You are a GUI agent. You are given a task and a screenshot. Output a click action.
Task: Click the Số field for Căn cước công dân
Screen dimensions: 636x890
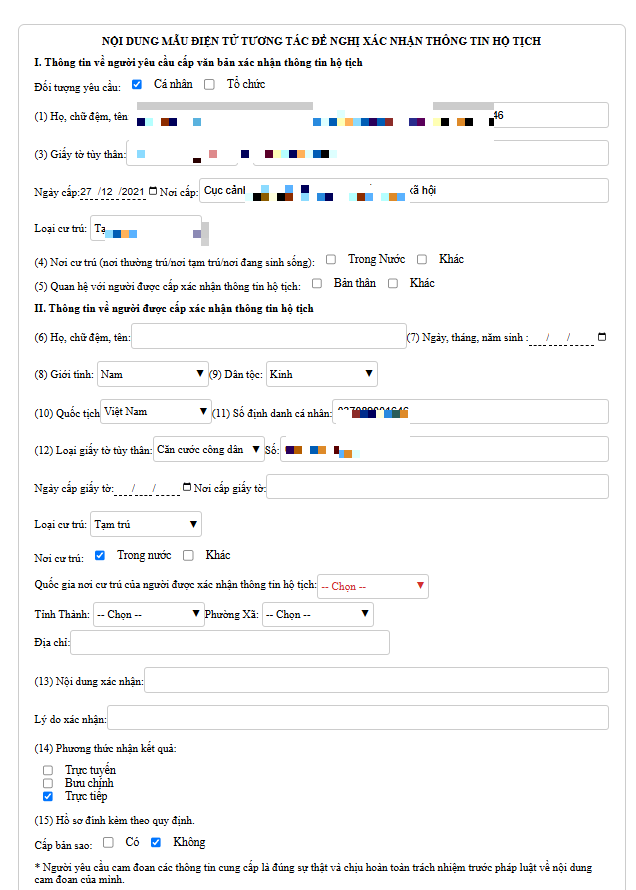[x=445, y=450]
